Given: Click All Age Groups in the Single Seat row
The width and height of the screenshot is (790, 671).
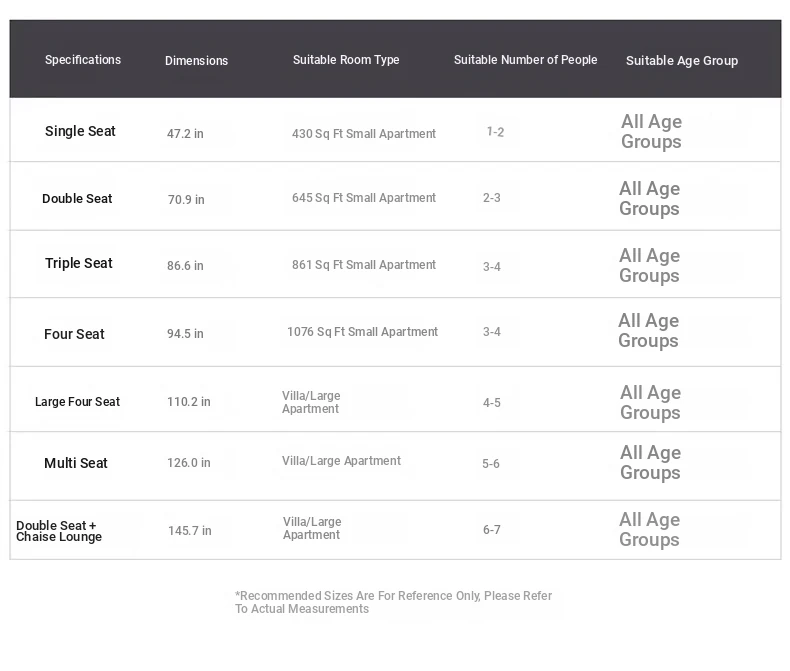Looking at the screenshot, I should coord(651,132).
